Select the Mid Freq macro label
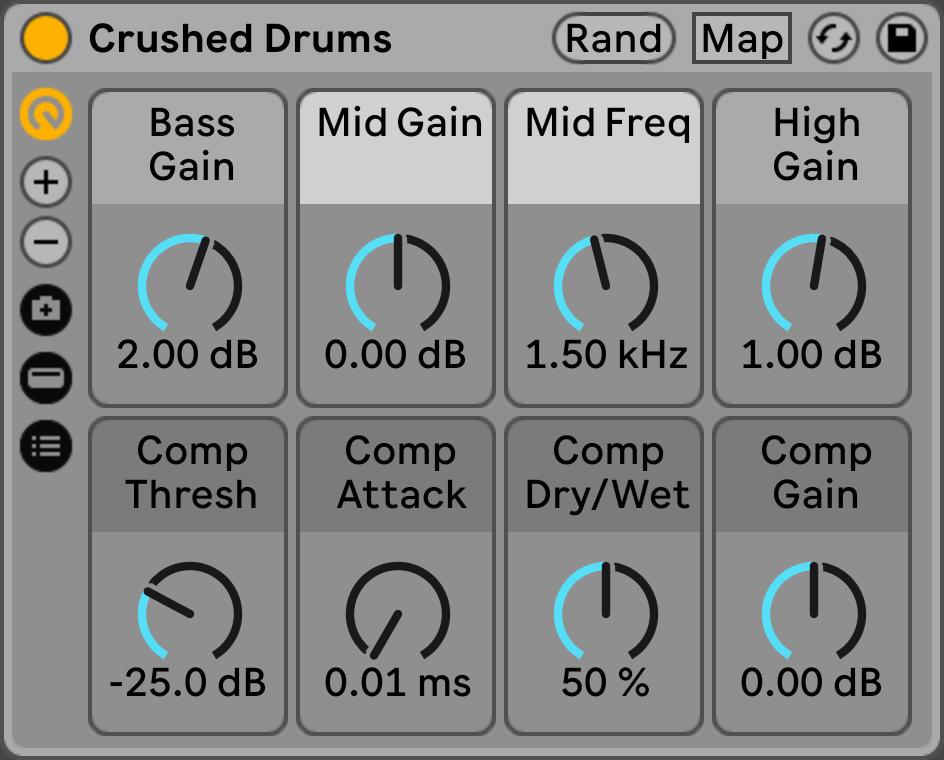944x760 pixels. coord(607,124)
